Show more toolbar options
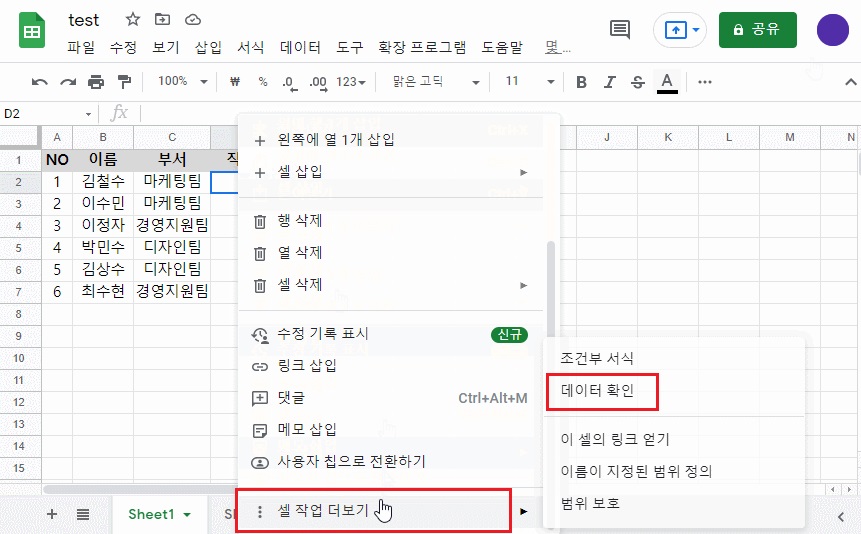 tap(705, 82)
